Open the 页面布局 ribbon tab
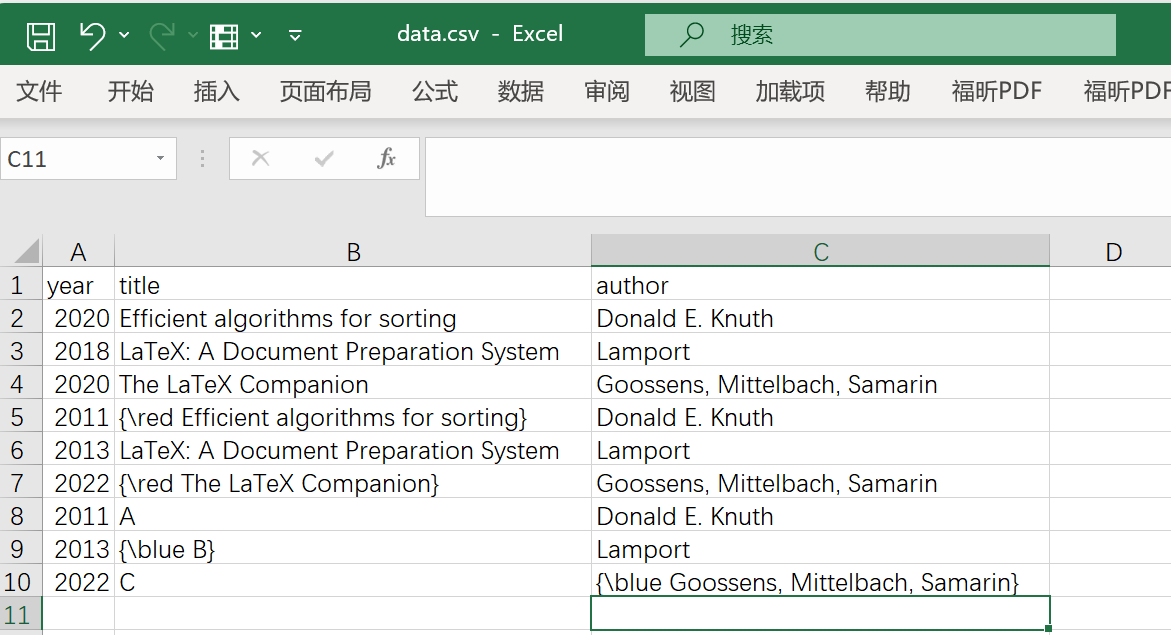Screen dimensions: 1171x635 326,91
